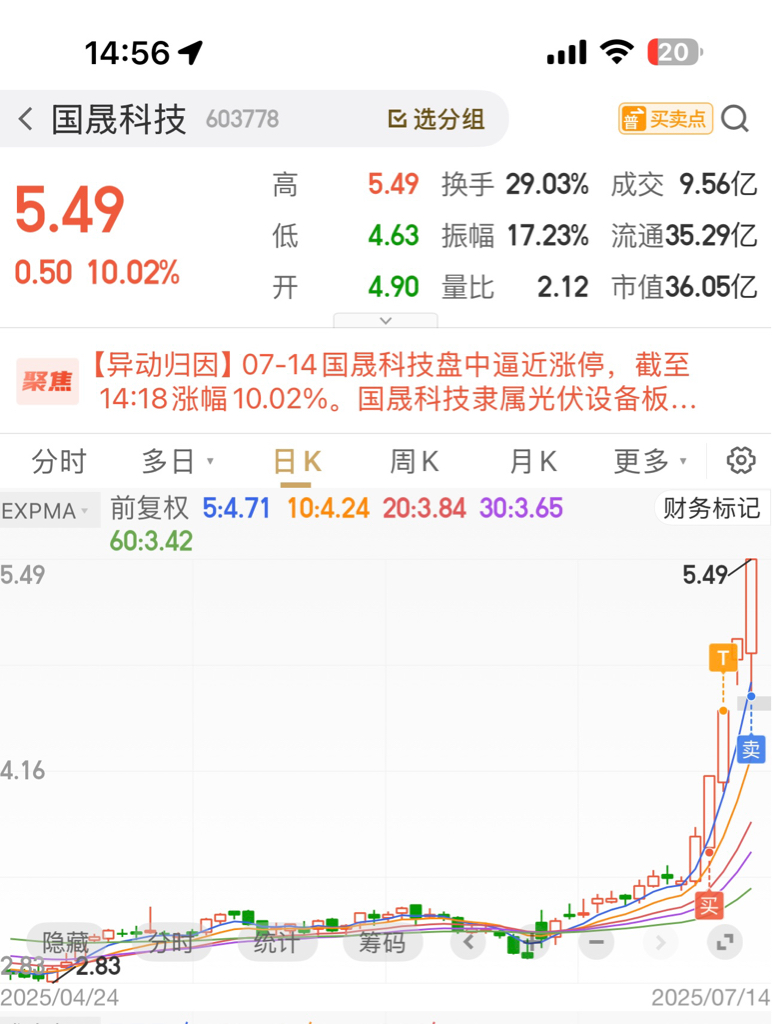Tap the 2025/04/24 start date label
772x1024 pixels.
59,997
